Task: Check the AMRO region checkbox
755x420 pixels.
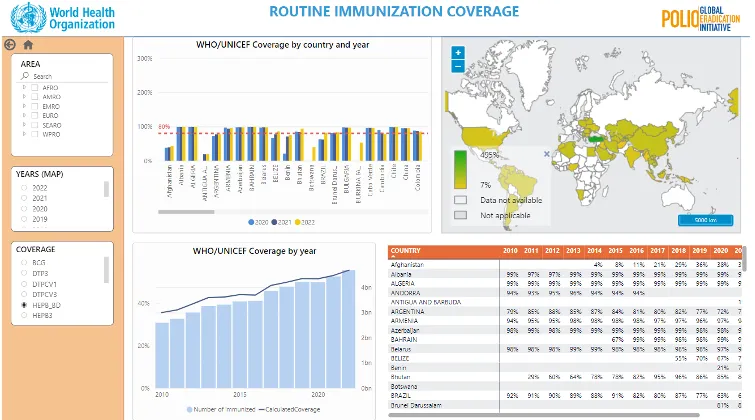Action: tap(35, 97)
